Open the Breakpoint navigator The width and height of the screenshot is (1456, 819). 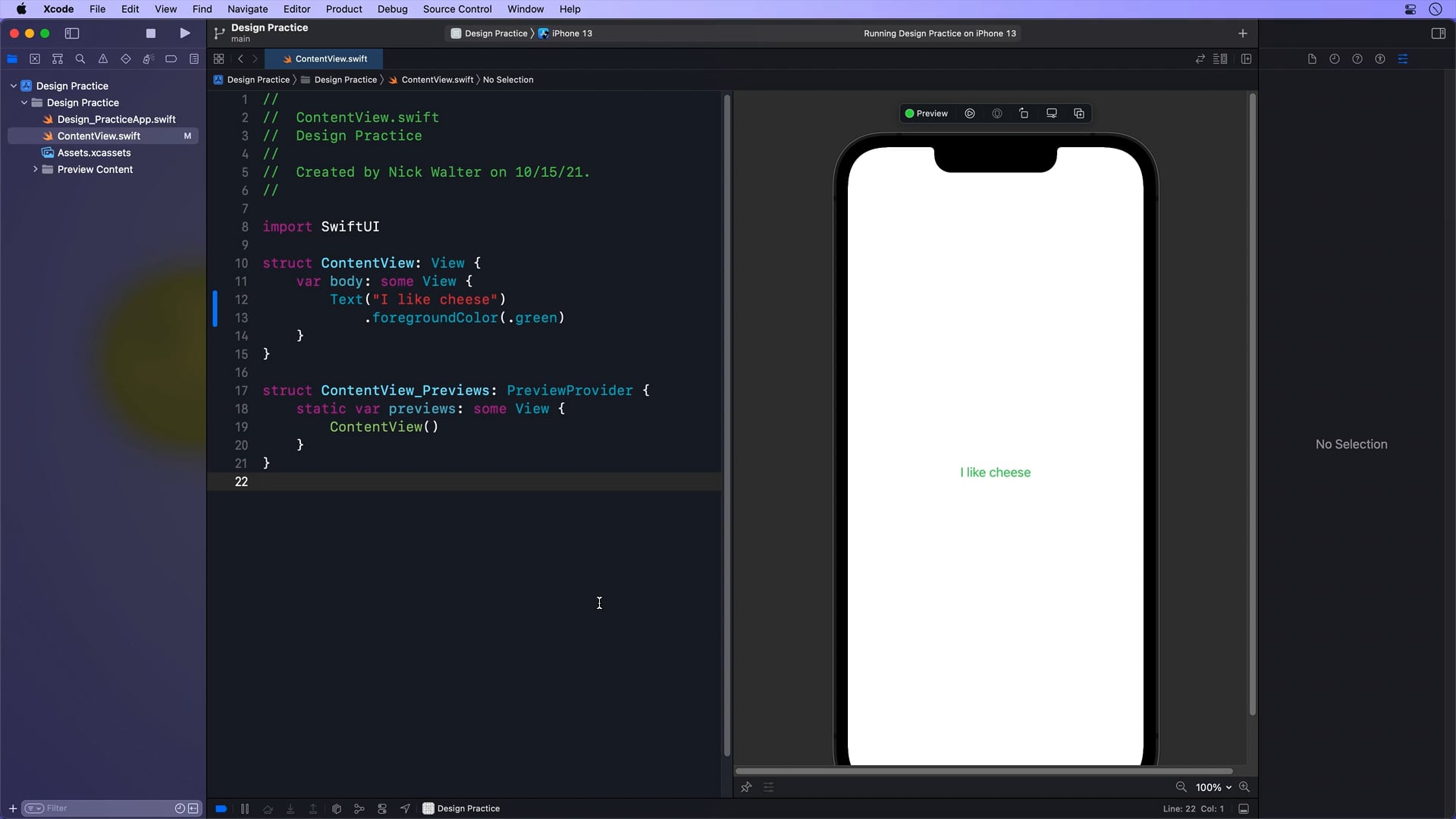click(171, 59)
